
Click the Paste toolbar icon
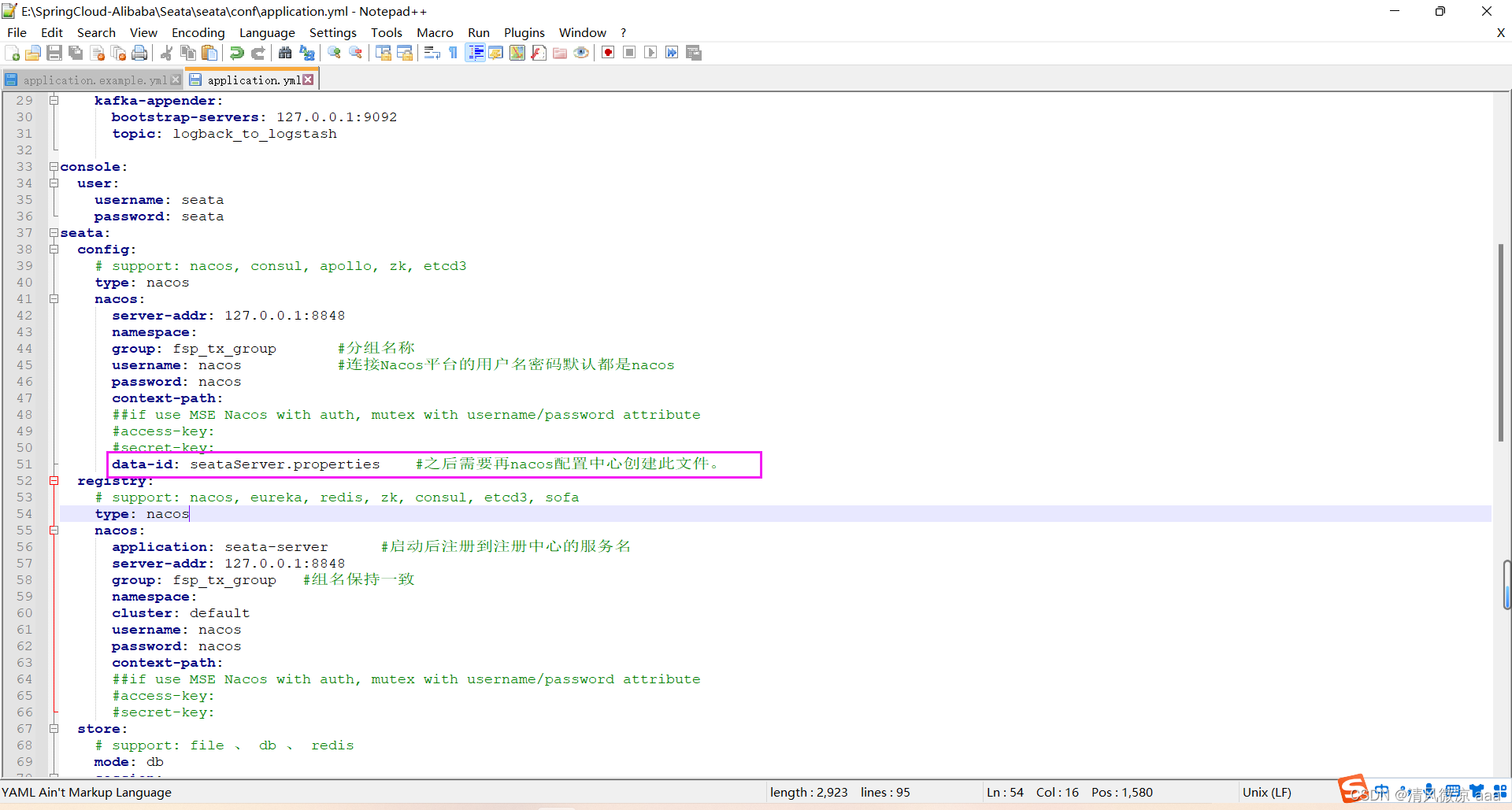click(x=209, y=53)
